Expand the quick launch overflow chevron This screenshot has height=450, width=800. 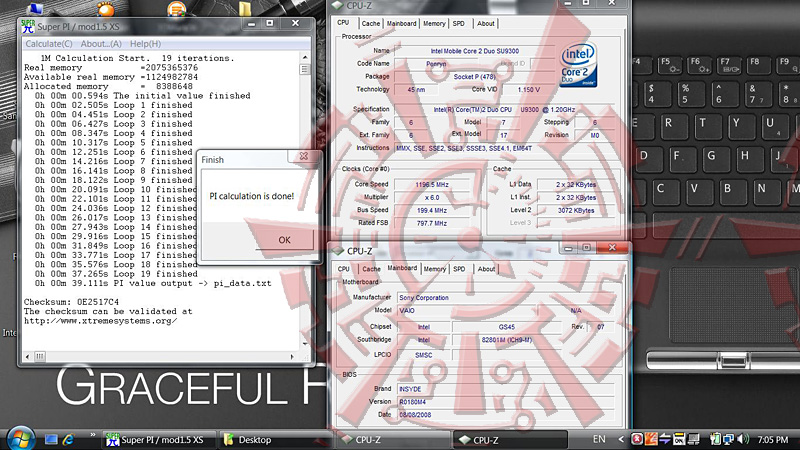click(93, 435)
